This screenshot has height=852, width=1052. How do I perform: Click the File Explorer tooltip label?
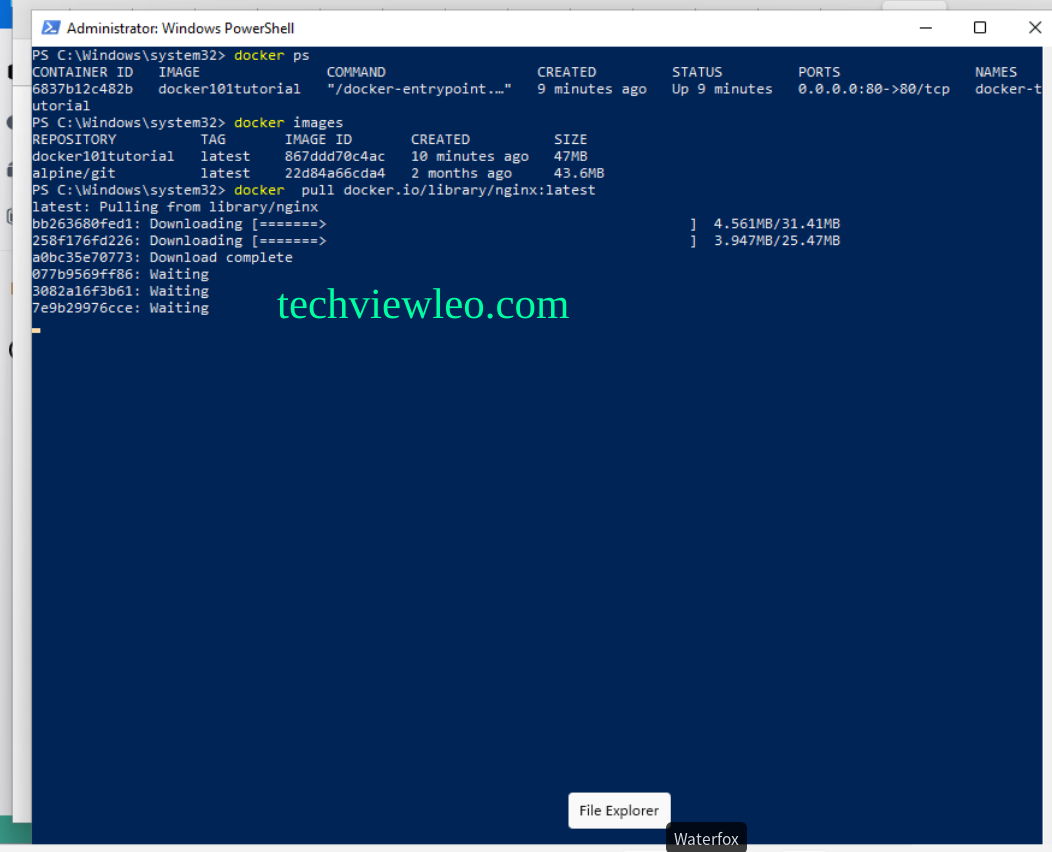coord(619,810)
